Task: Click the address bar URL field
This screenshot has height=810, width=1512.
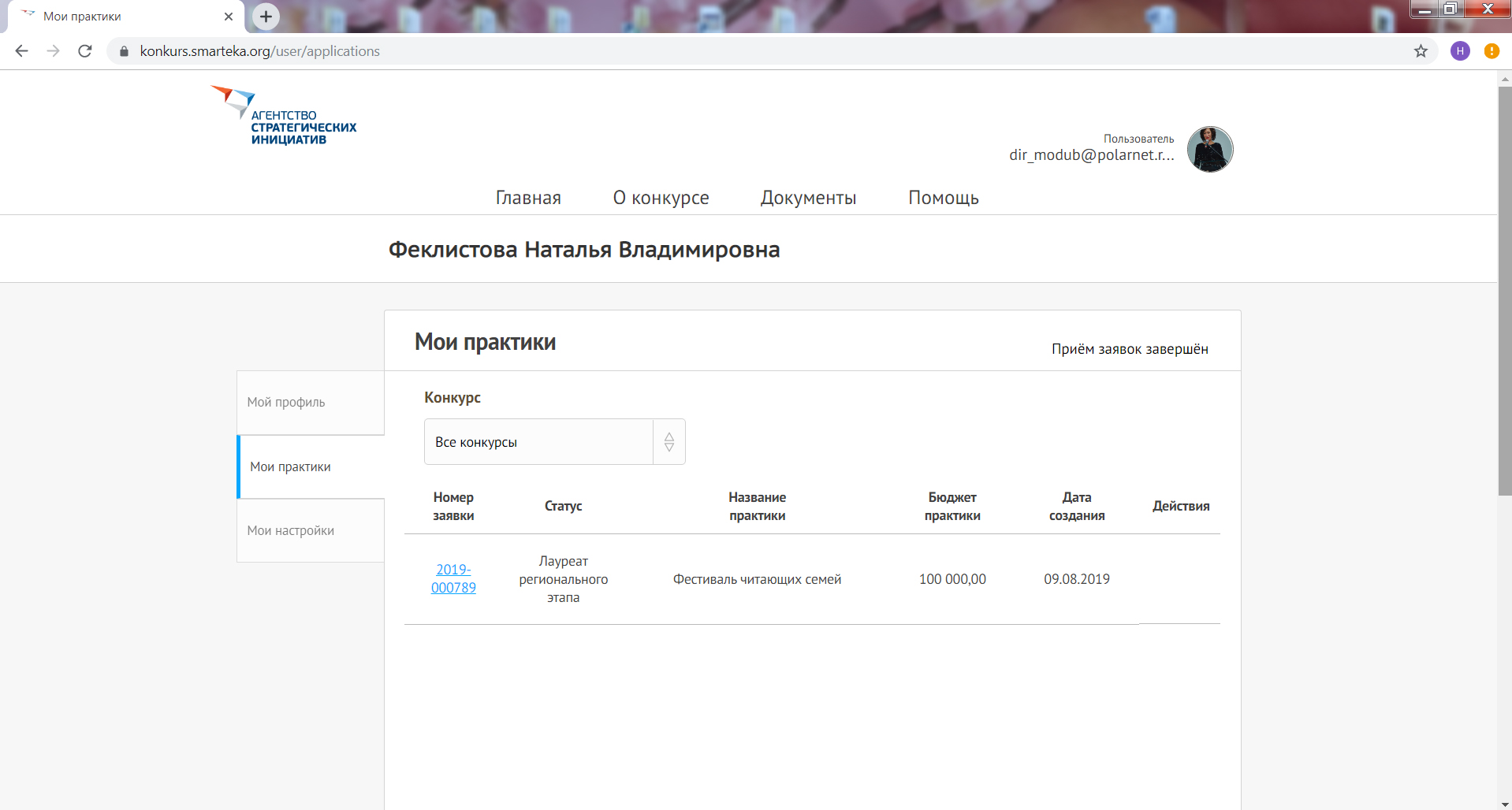Action: click(x=709, y=51)
